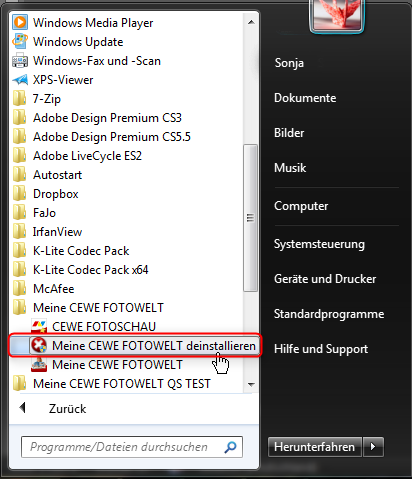
Task: Expand Adobe Design Premium CS5.5 folder
Action: coord(102,137)
